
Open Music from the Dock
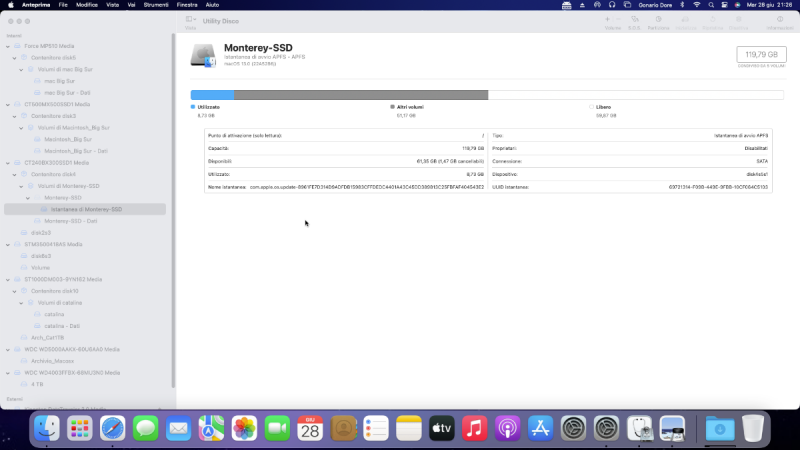pos(474,428)
